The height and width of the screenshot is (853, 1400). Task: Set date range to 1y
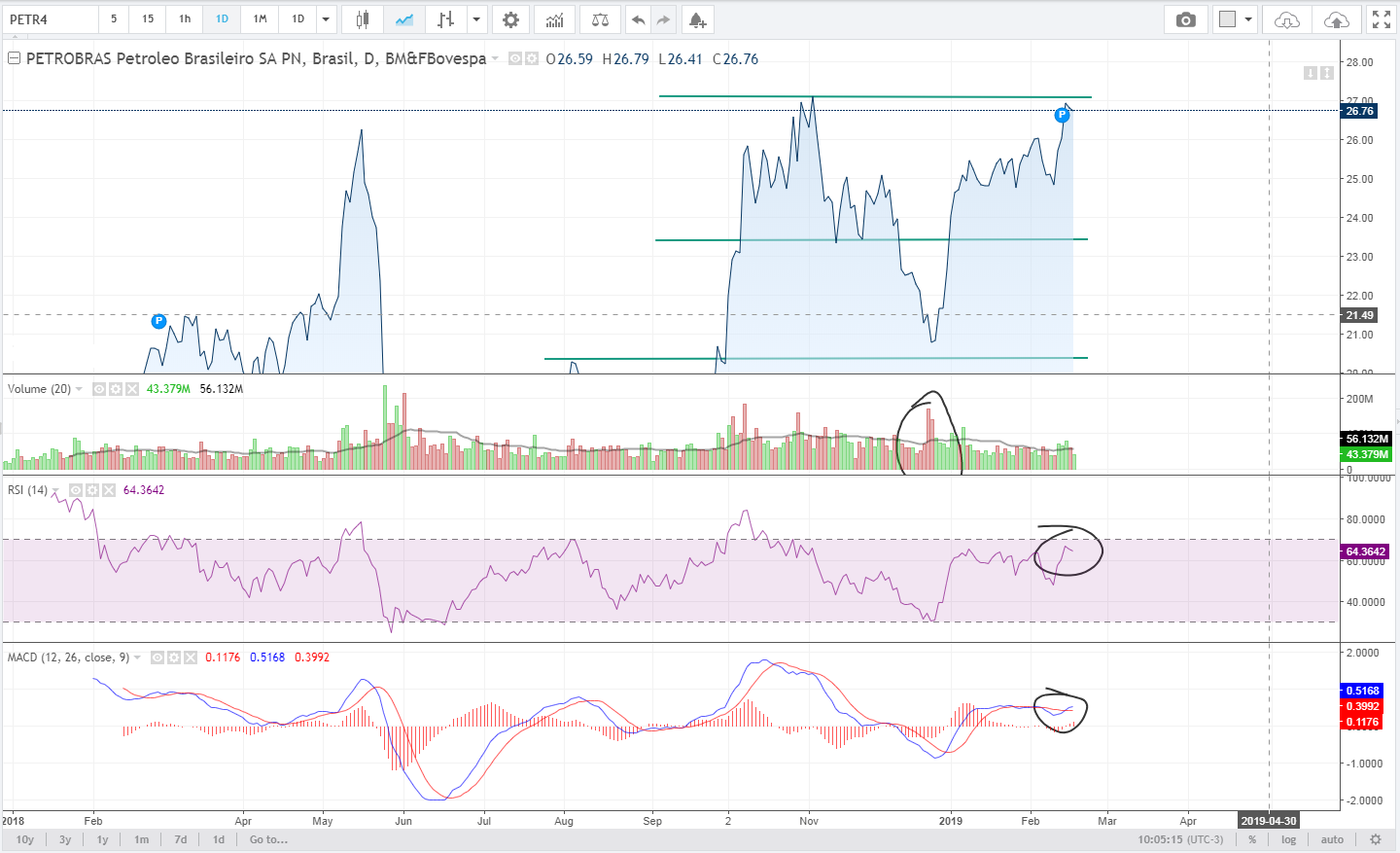(102, 839)
